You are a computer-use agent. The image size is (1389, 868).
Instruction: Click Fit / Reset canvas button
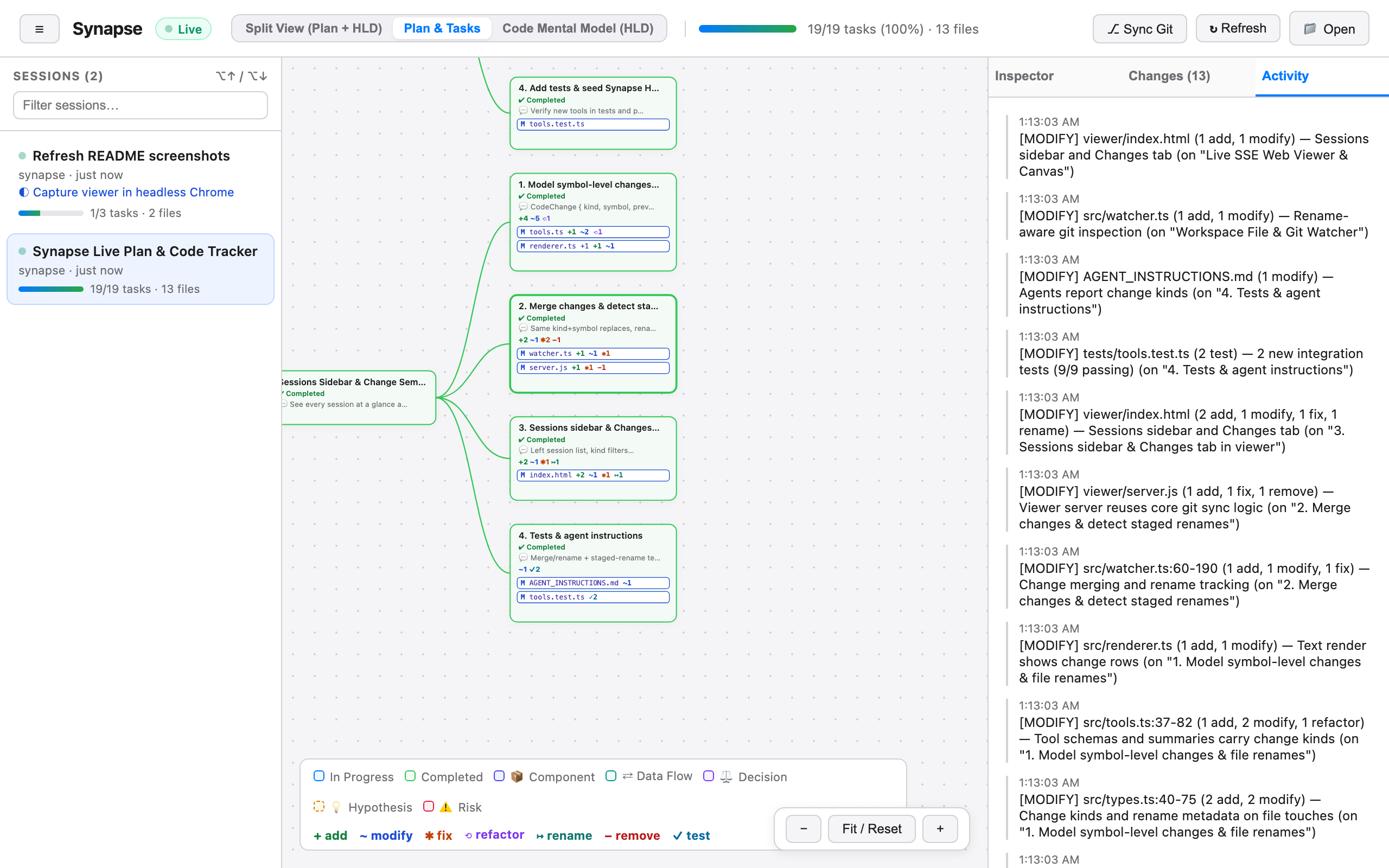tap(871, 828)
